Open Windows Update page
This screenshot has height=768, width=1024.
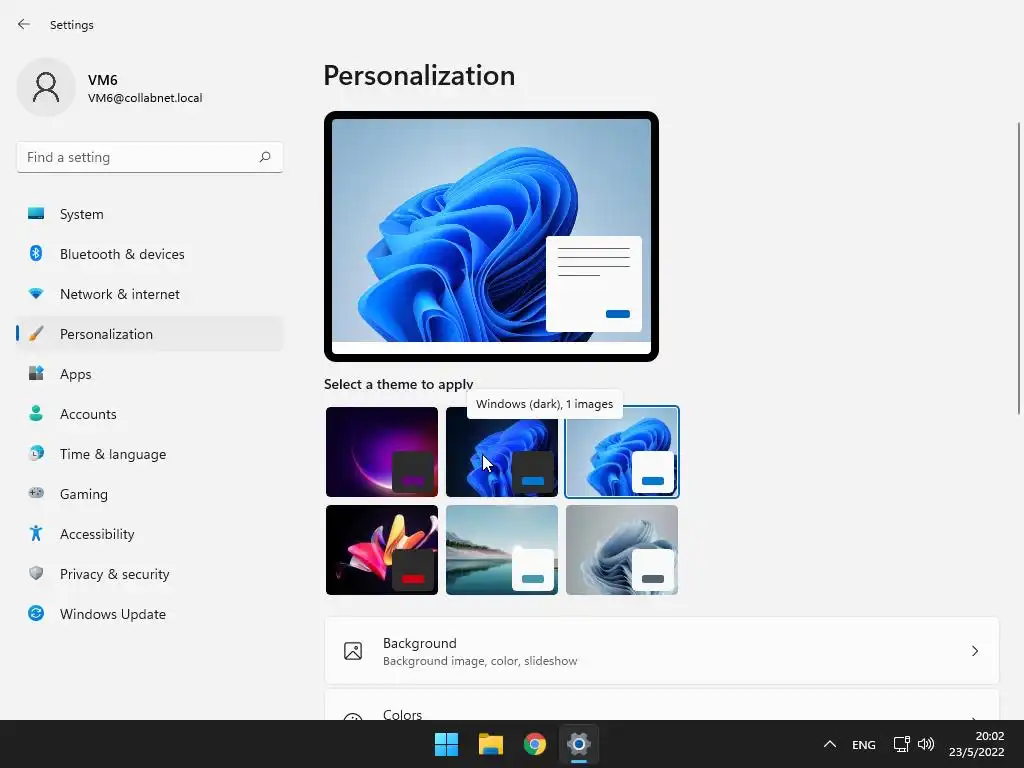pos(150,614)
